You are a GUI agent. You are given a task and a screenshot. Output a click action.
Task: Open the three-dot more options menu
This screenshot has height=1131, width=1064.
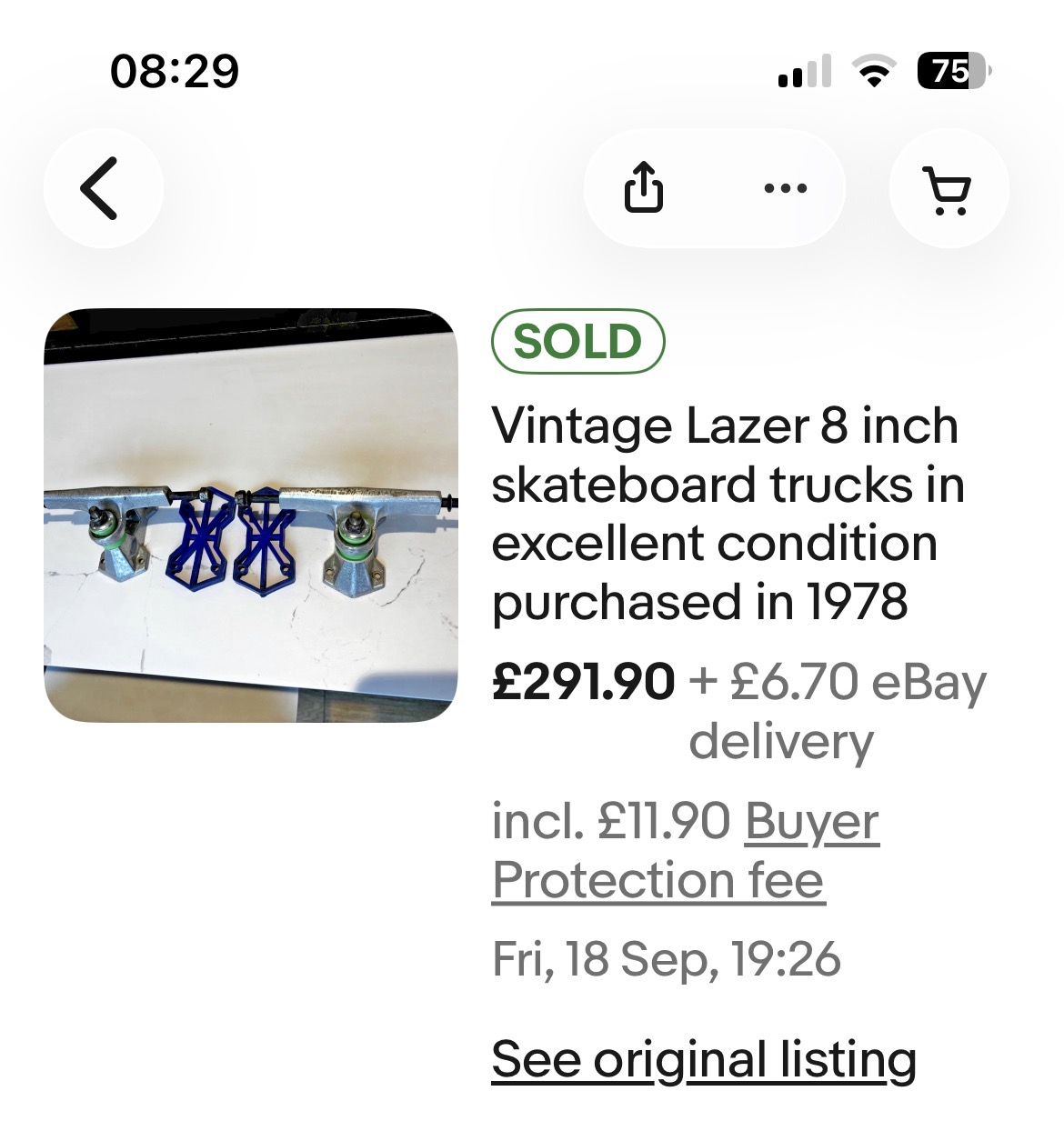point(786,188)
